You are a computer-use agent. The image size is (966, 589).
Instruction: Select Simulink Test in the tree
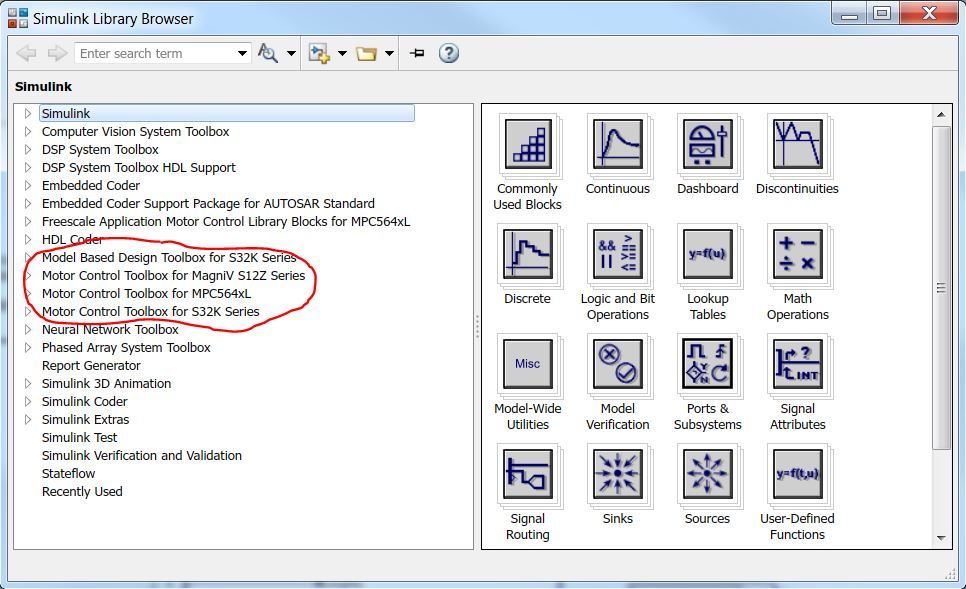[79, 437]
